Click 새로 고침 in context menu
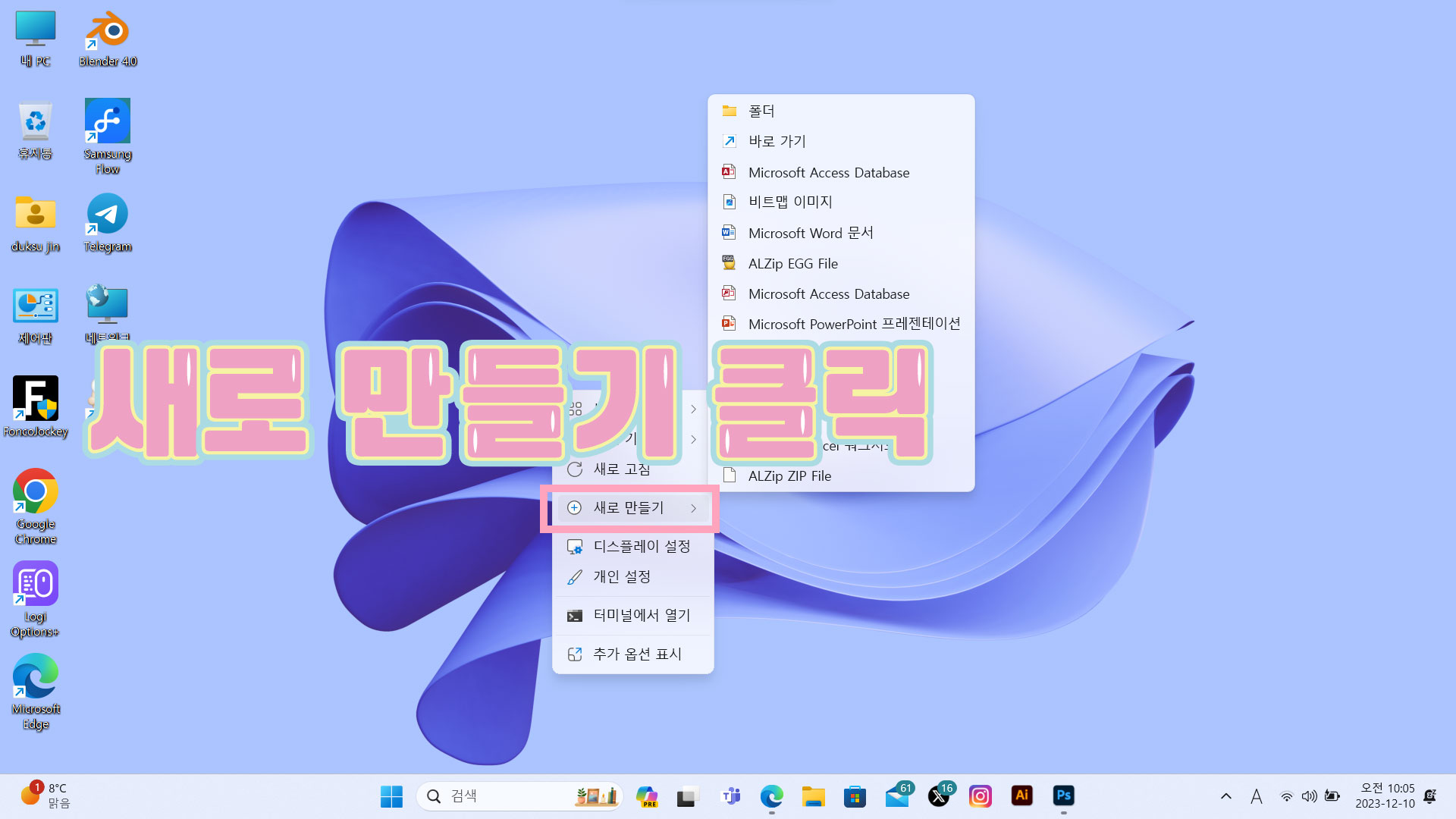The width and height of the screenshot is (1456, 819). pyautogui.click(x=621, y=469)
